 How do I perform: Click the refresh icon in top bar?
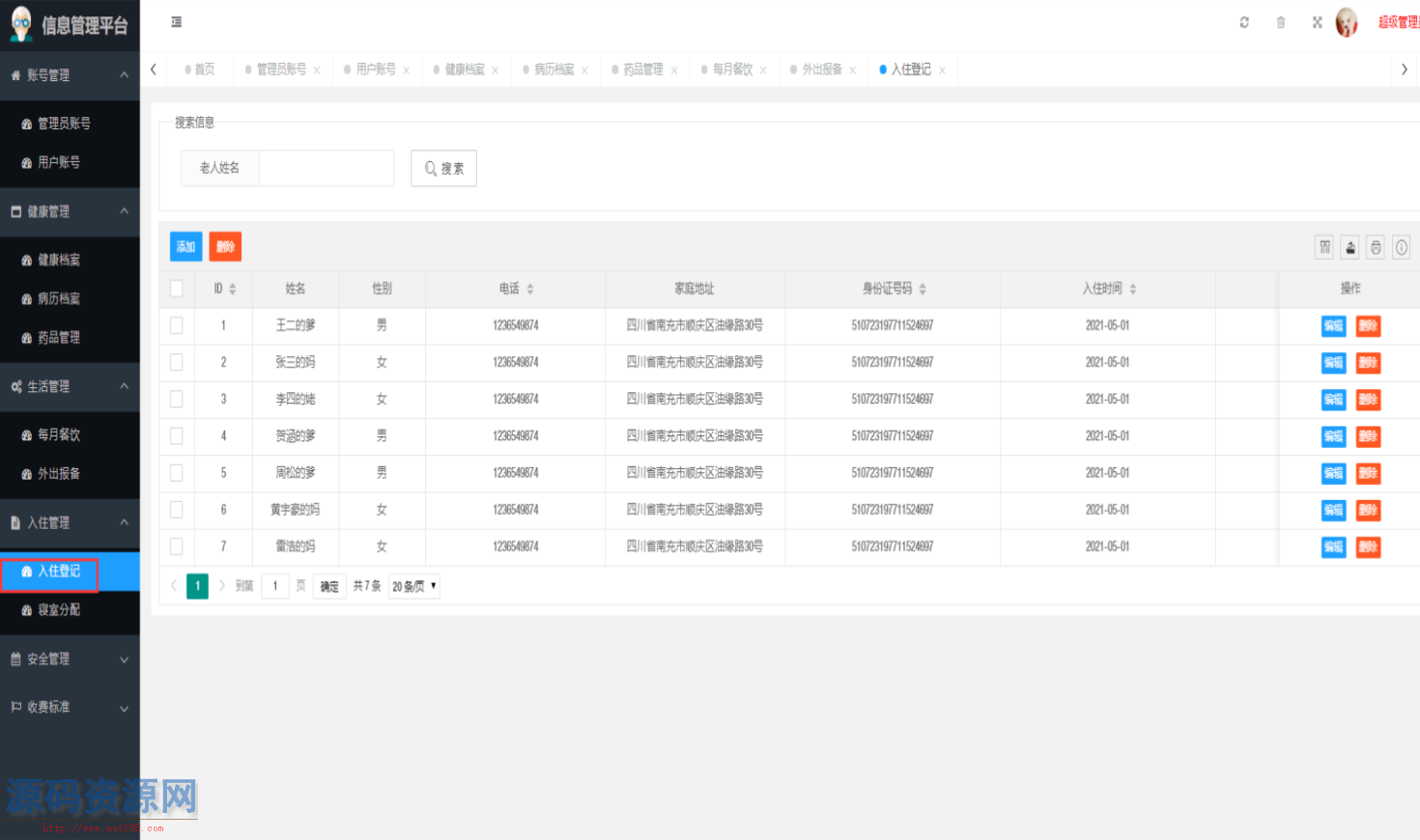pyautogui.click(x=1244, y=22)
